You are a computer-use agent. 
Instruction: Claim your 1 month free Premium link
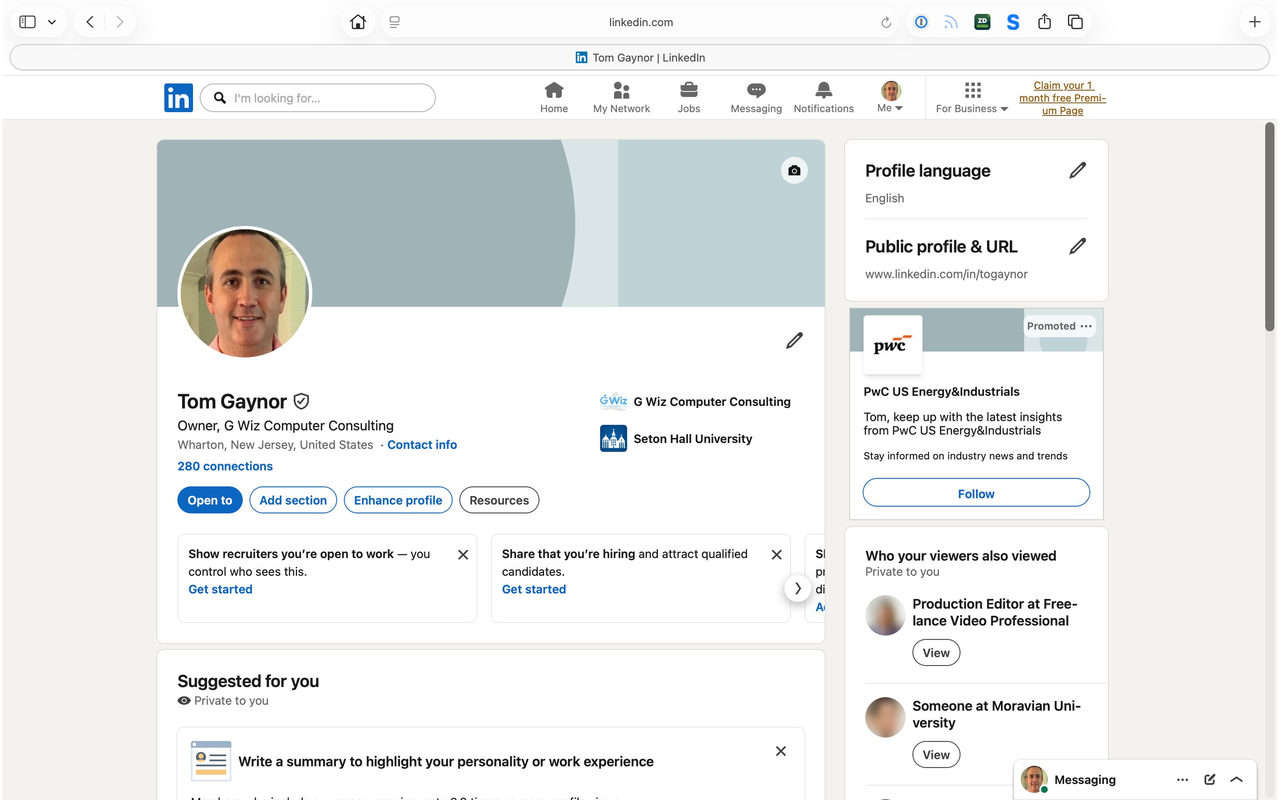[1062, 98]
